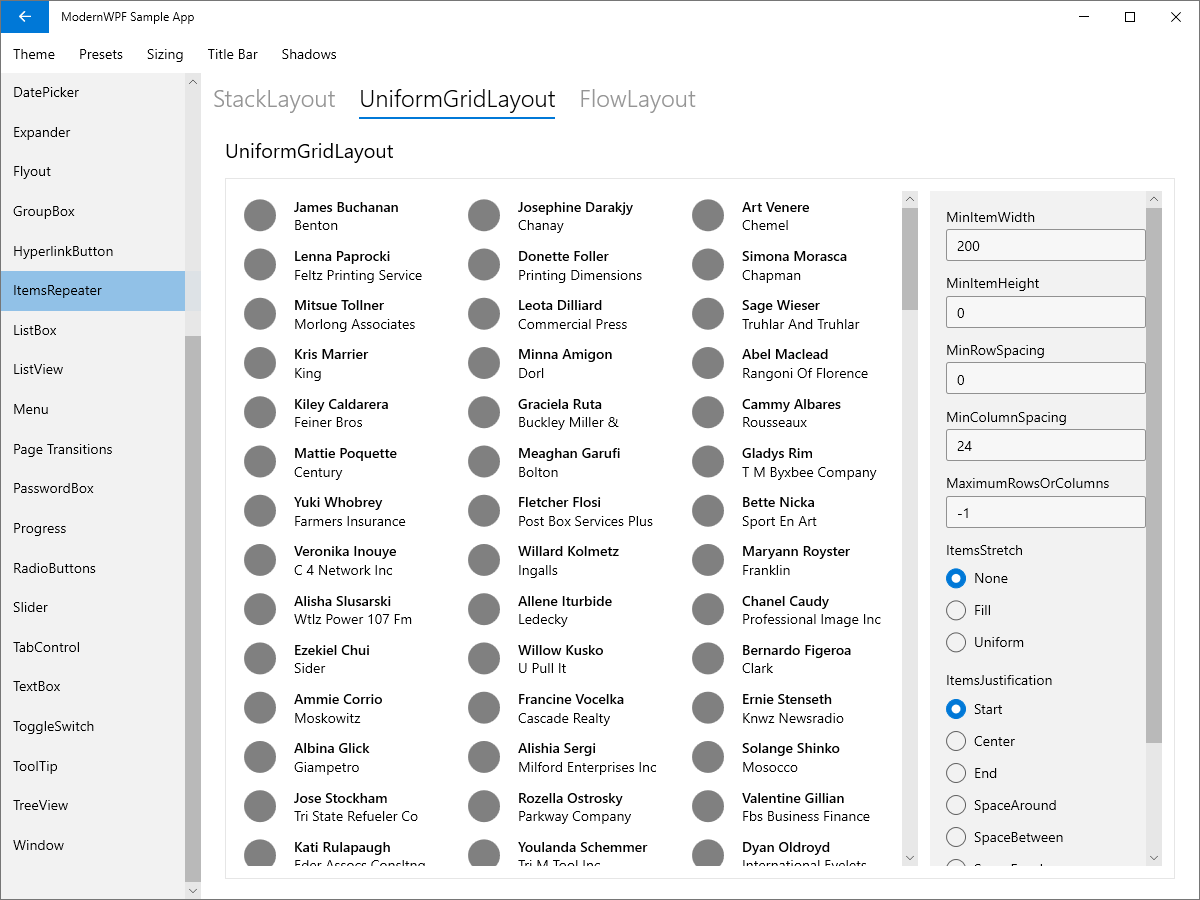The image size is (1200, 900).
Task: Select SpaceAround for ItemsJustification
Action: point(1001,805)
